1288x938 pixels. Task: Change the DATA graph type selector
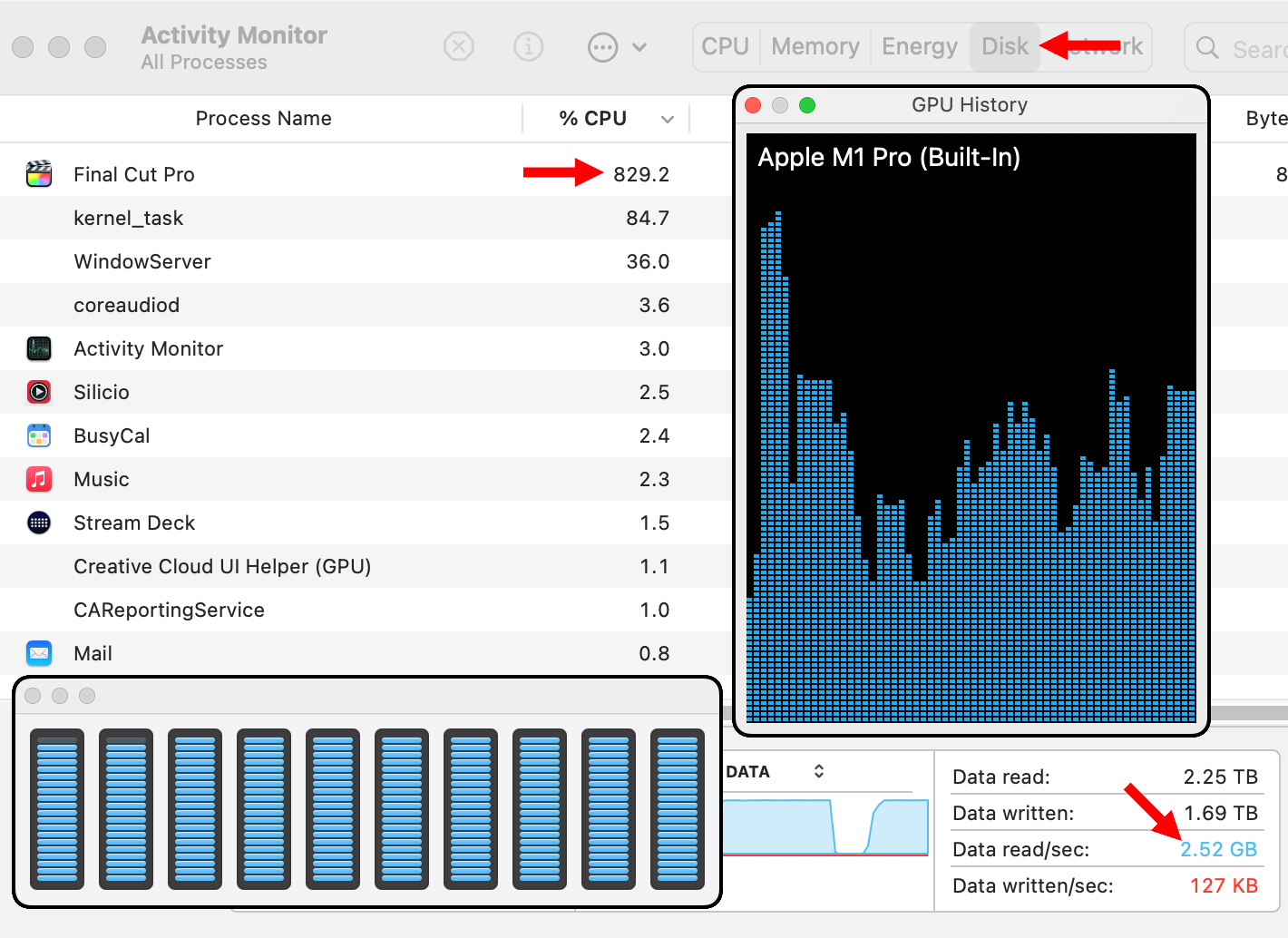pyautogui.click(x=818, y=771)
